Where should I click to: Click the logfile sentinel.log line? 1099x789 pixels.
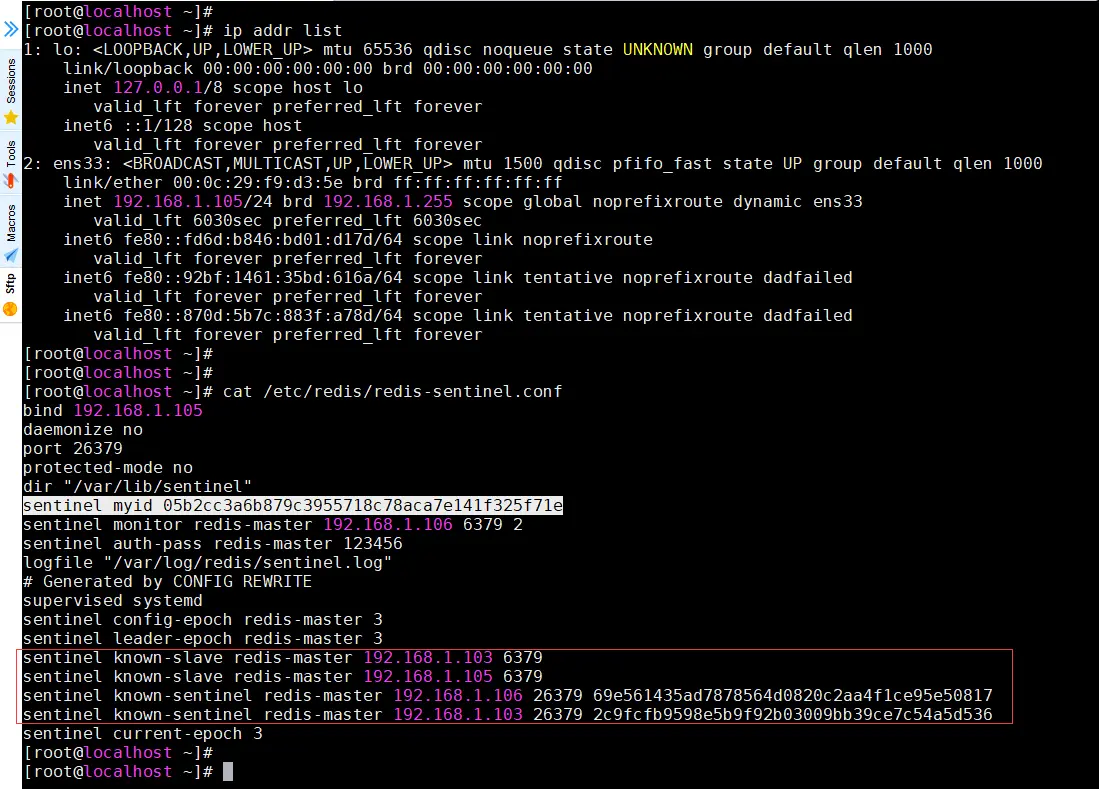pos(207,563)
